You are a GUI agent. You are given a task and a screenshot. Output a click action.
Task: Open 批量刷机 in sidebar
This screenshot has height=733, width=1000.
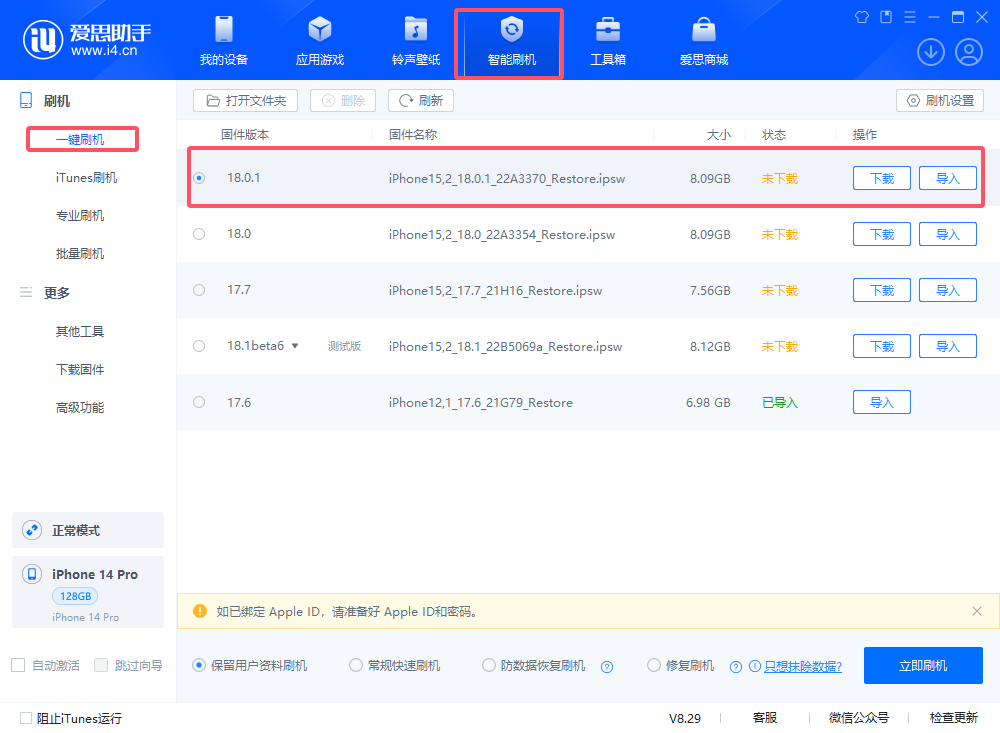click(80, 254)
